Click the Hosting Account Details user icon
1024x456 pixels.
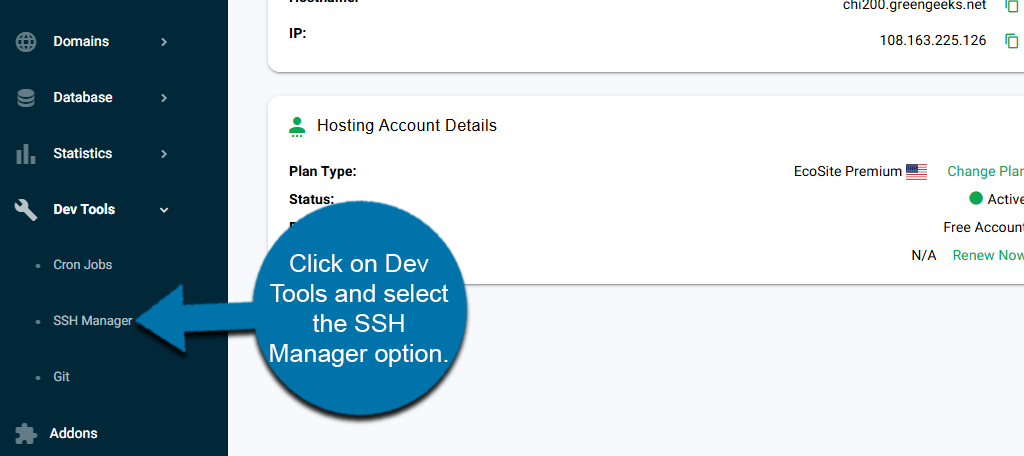click(297, 126)
